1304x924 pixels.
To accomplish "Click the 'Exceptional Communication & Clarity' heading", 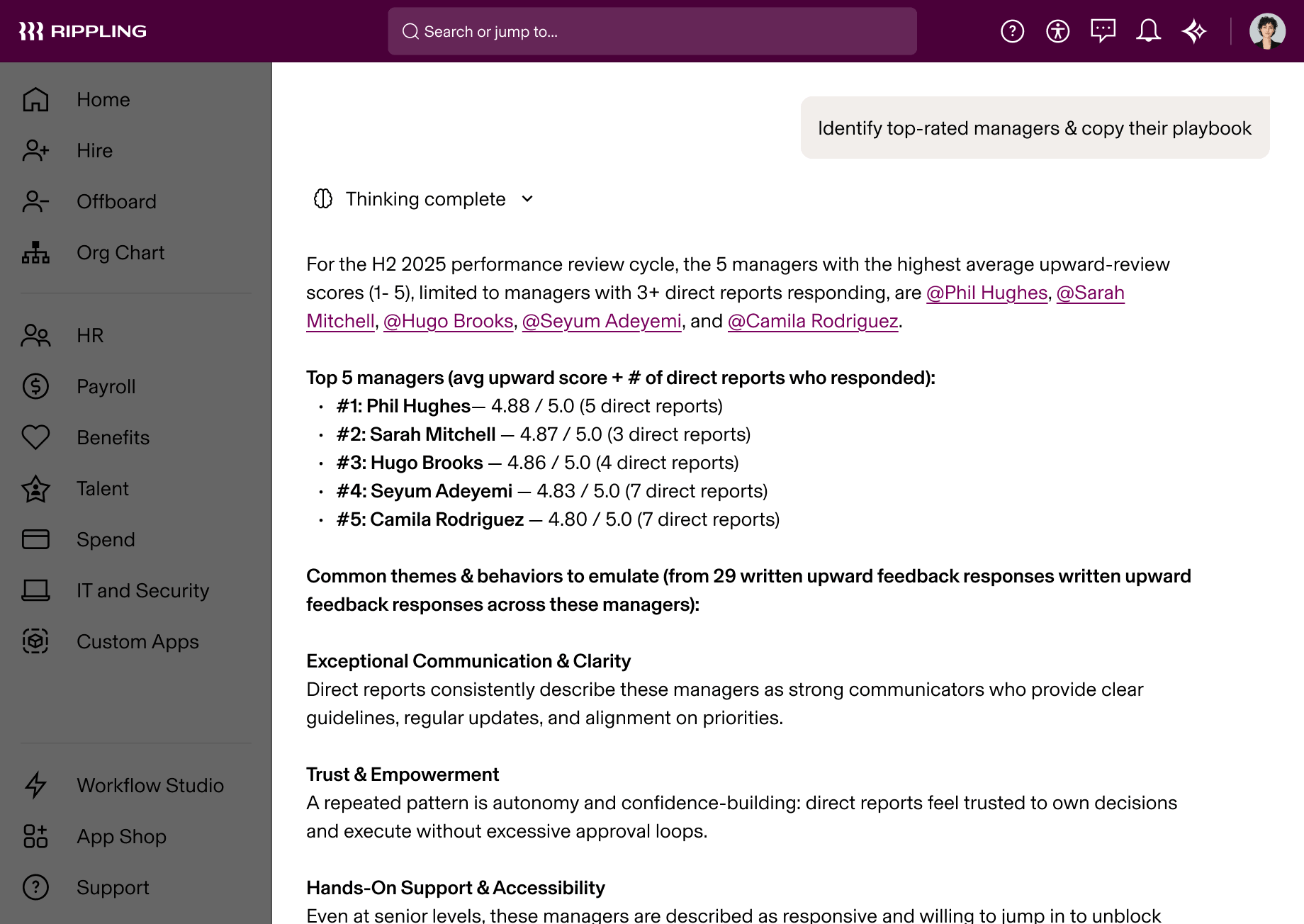I will pyautogui.click(x=468, y=661).
